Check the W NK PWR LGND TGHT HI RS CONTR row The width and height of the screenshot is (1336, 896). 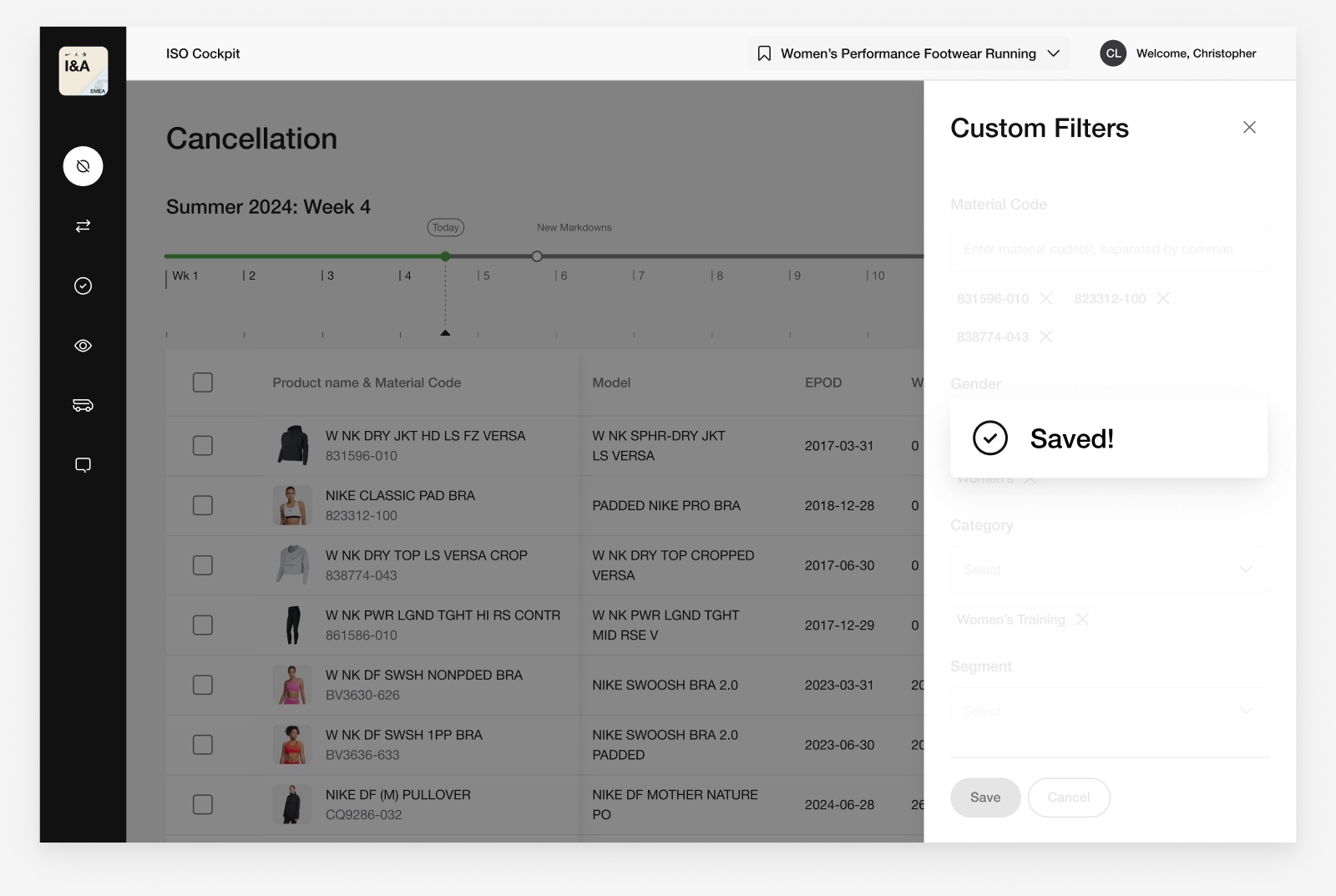202,625
